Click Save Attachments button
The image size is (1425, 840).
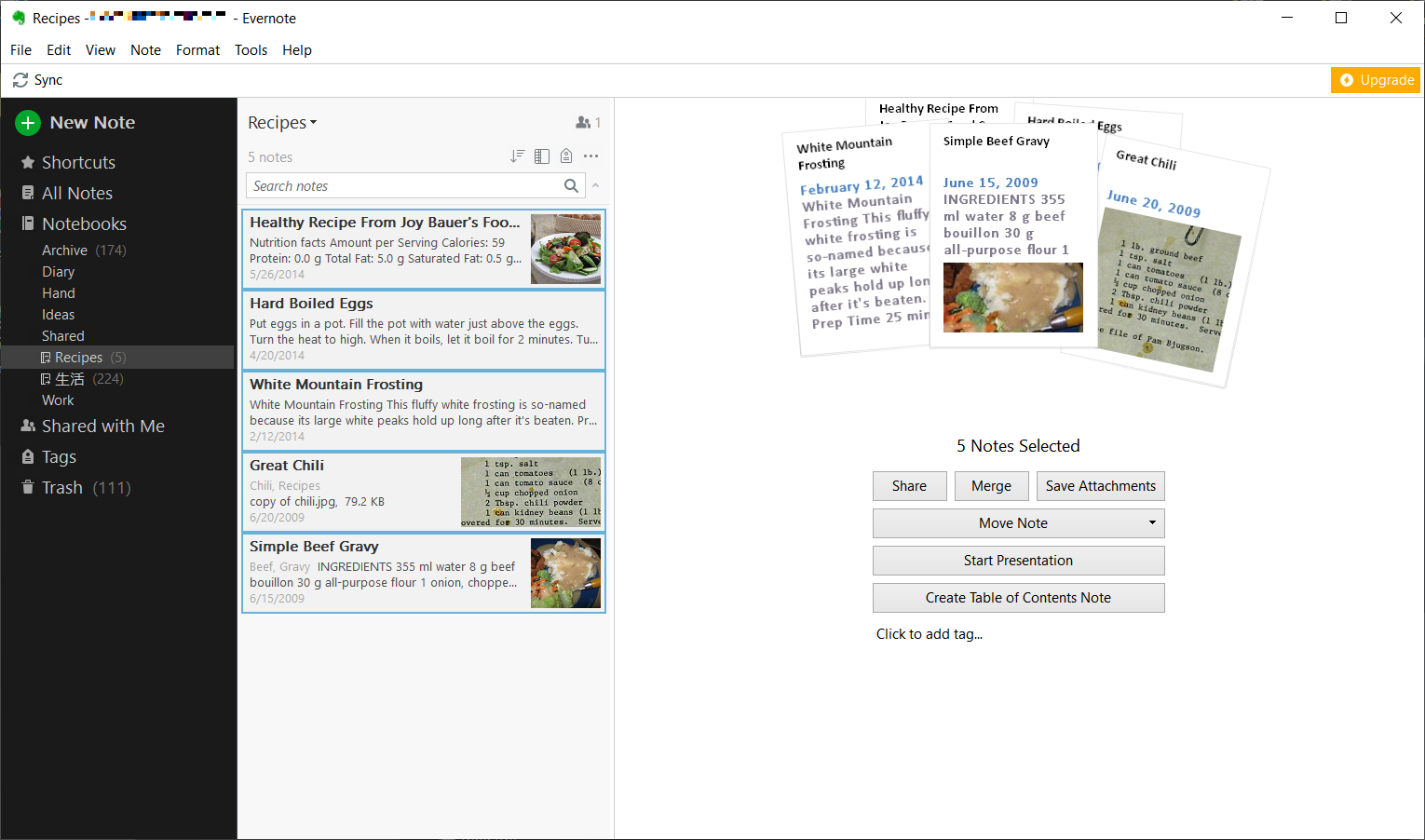pyautogui.click(x=1100, y=486)
